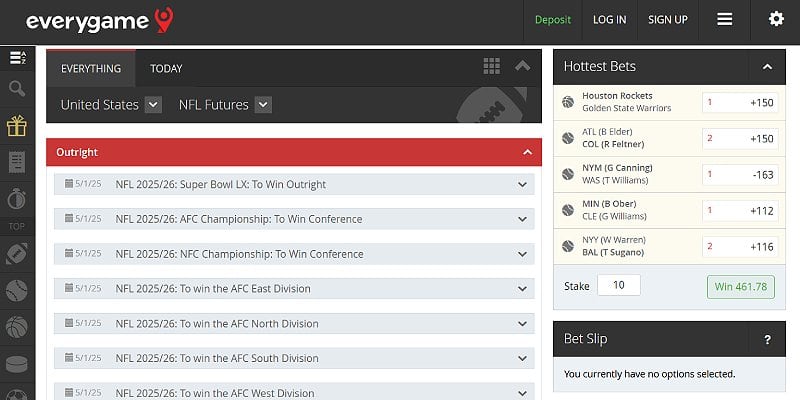
Task: Switch to the grid view icon
Action: (x=491, y=66)
